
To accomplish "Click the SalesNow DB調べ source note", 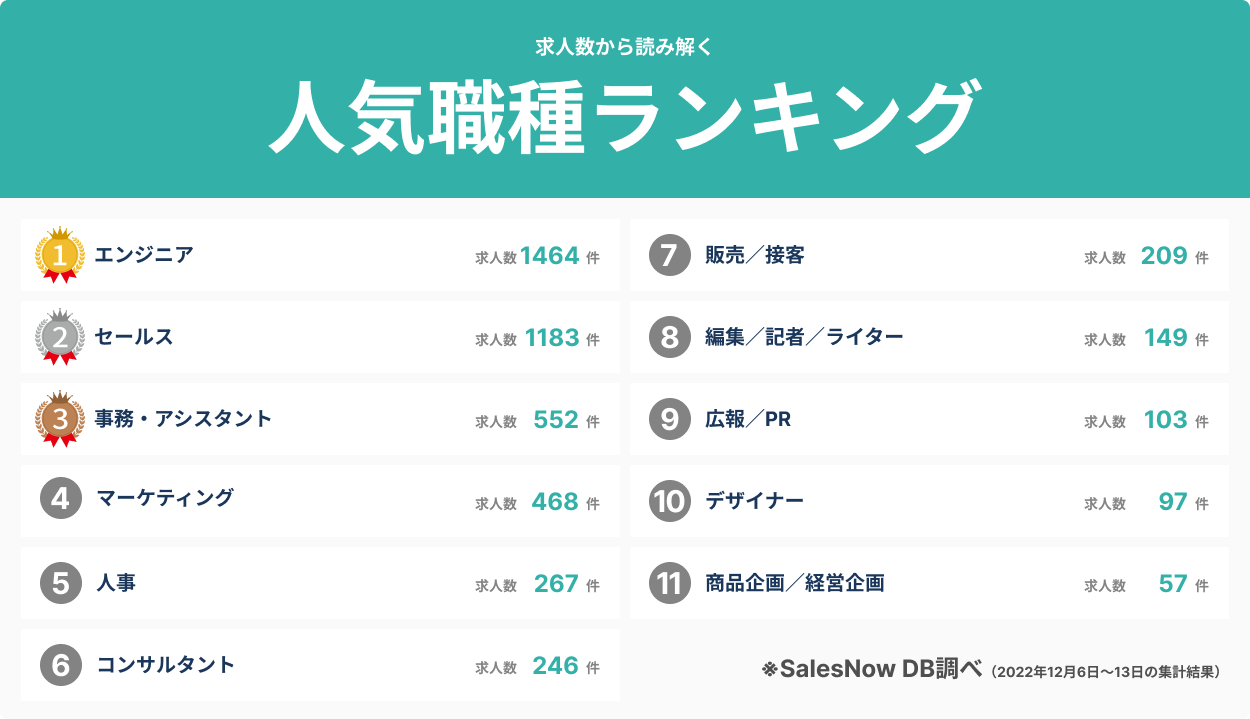I will pyautogui.click(x=871, y=669).
